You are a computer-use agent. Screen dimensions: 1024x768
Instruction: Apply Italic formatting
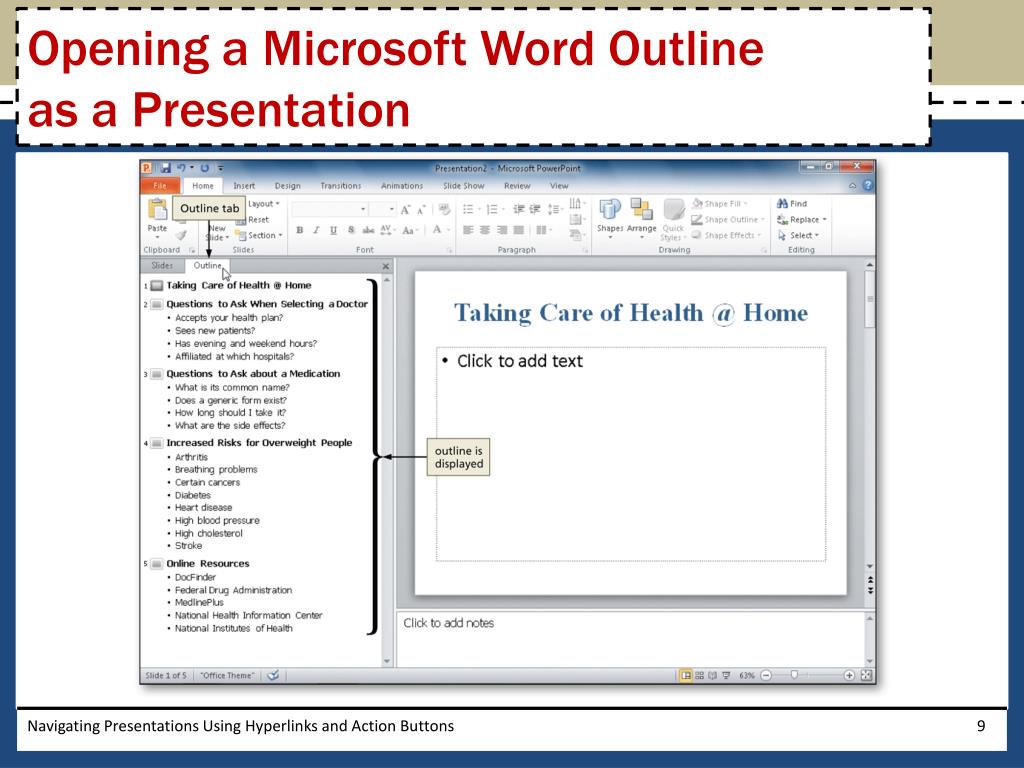click(316, 230)
